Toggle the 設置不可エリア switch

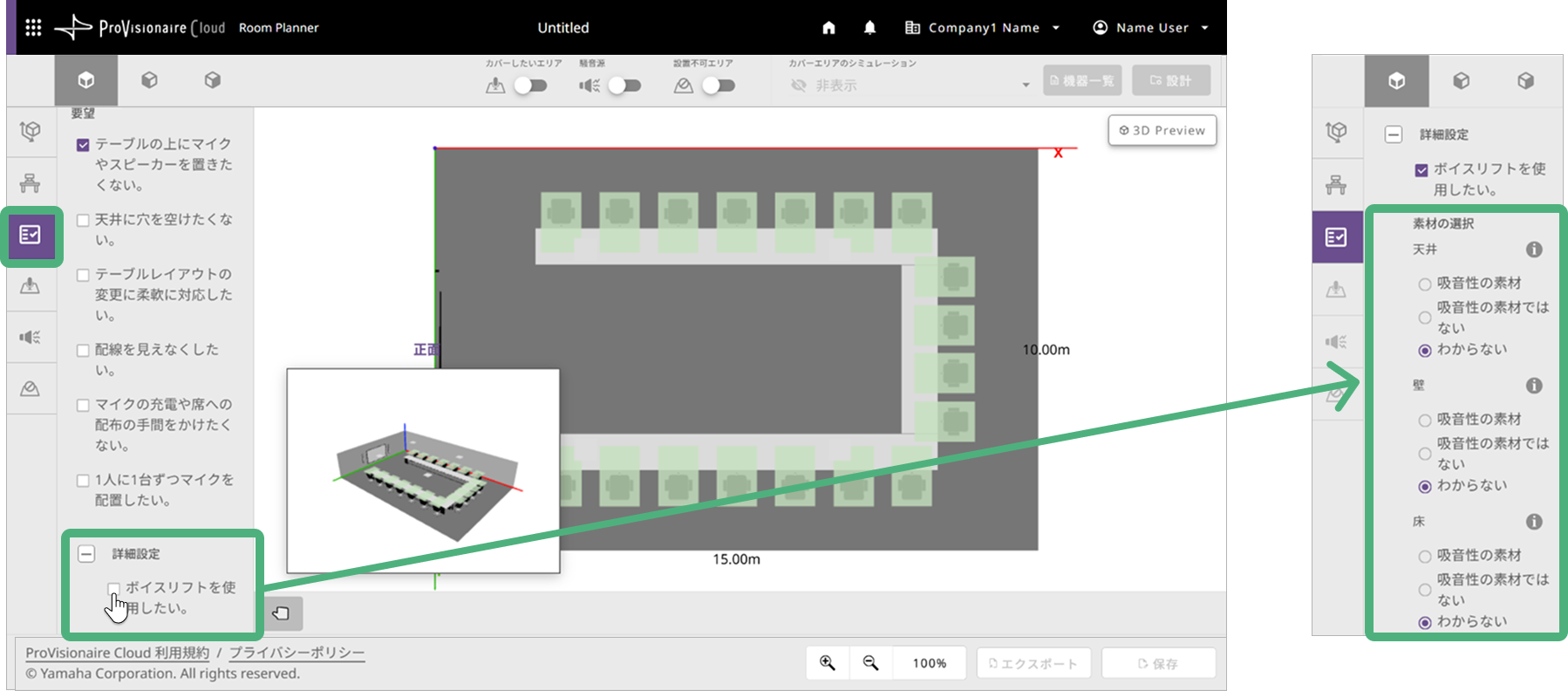pyautogui.click(x=719, y=86)
